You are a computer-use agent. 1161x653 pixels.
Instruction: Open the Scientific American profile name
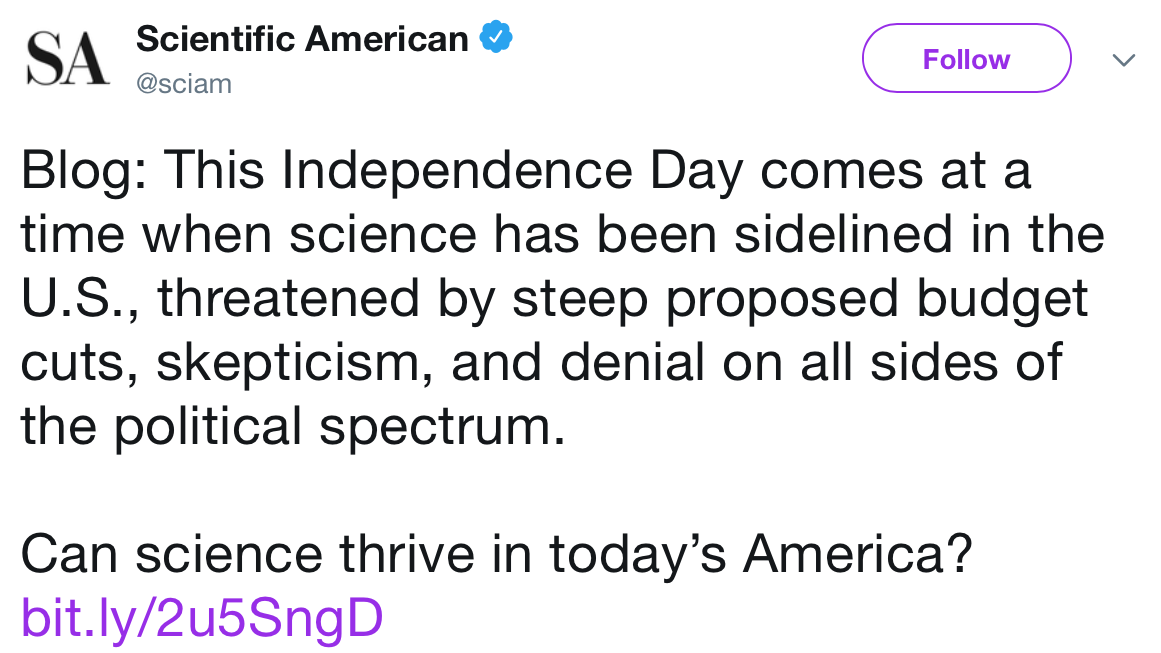point(302,39)
